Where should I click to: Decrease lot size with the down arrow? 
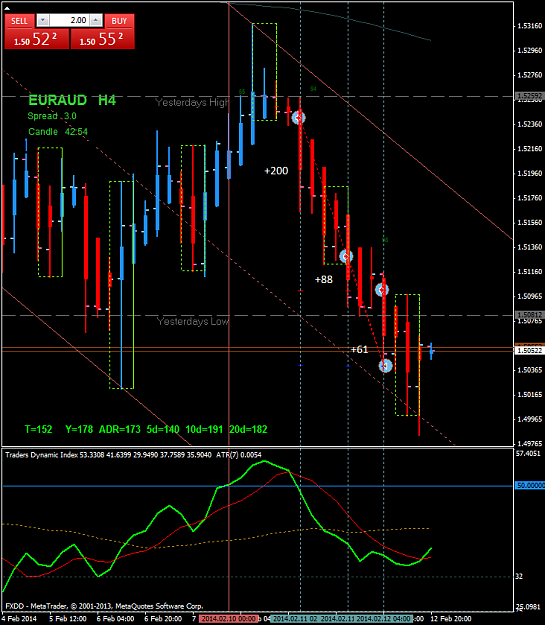tap(43, 20)
